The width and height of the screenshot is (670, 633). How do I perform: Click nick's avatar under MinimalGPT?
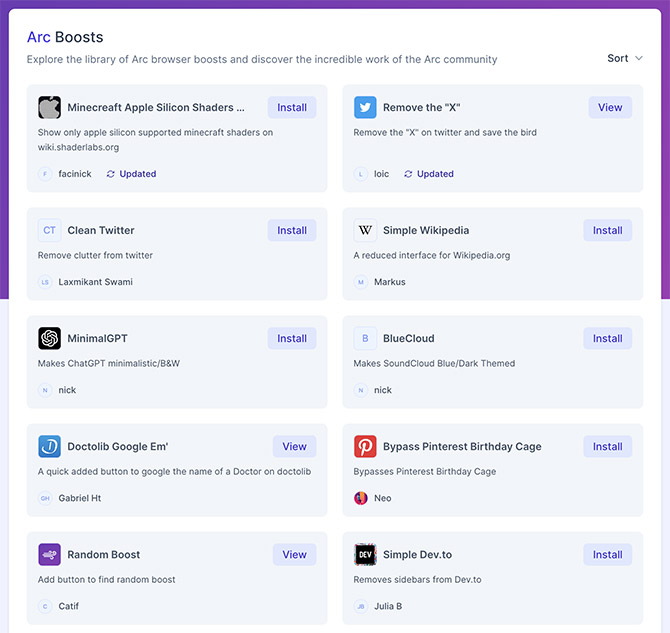click(45, 390)
